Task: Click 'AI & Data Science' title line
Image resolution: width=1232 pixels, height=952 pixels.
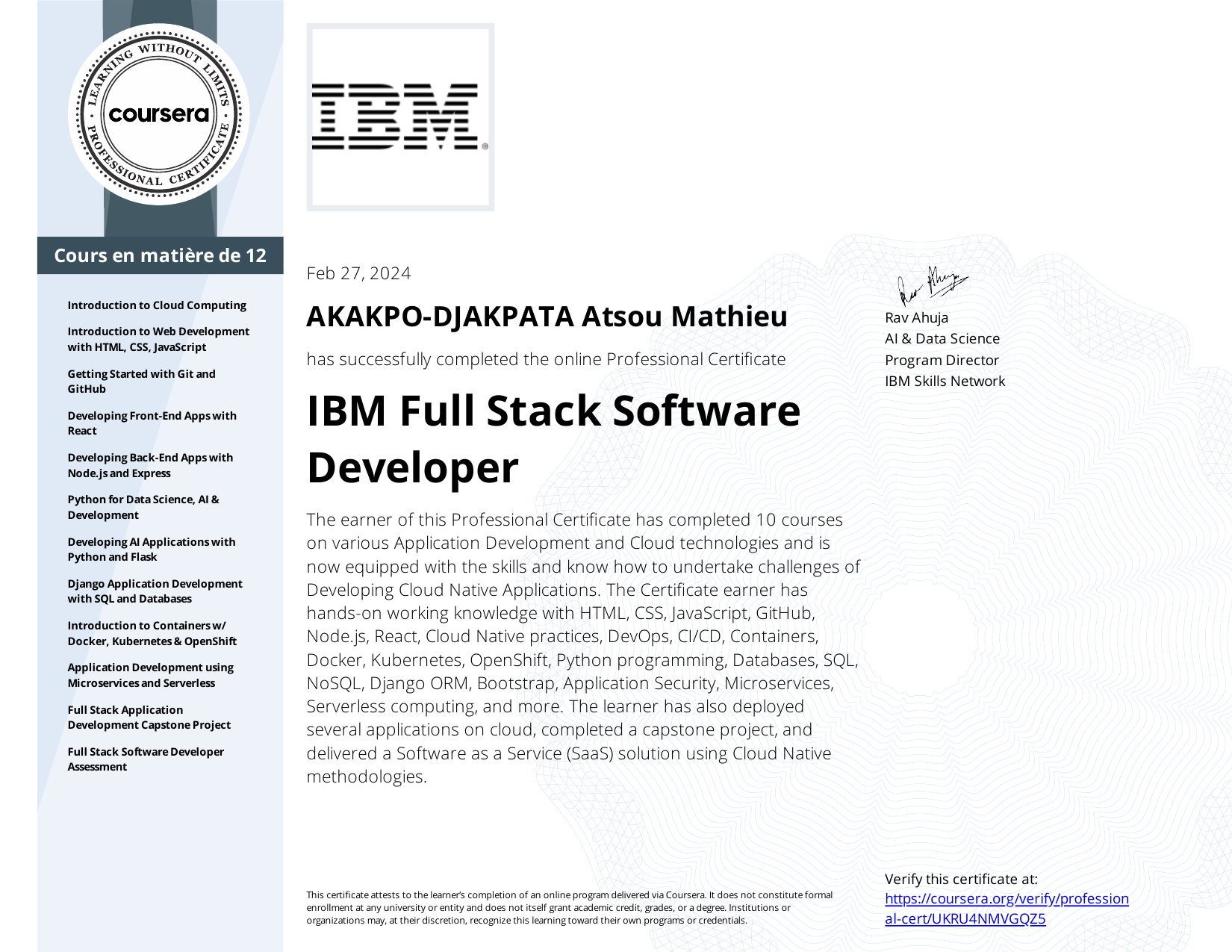Action: (942, 338)
